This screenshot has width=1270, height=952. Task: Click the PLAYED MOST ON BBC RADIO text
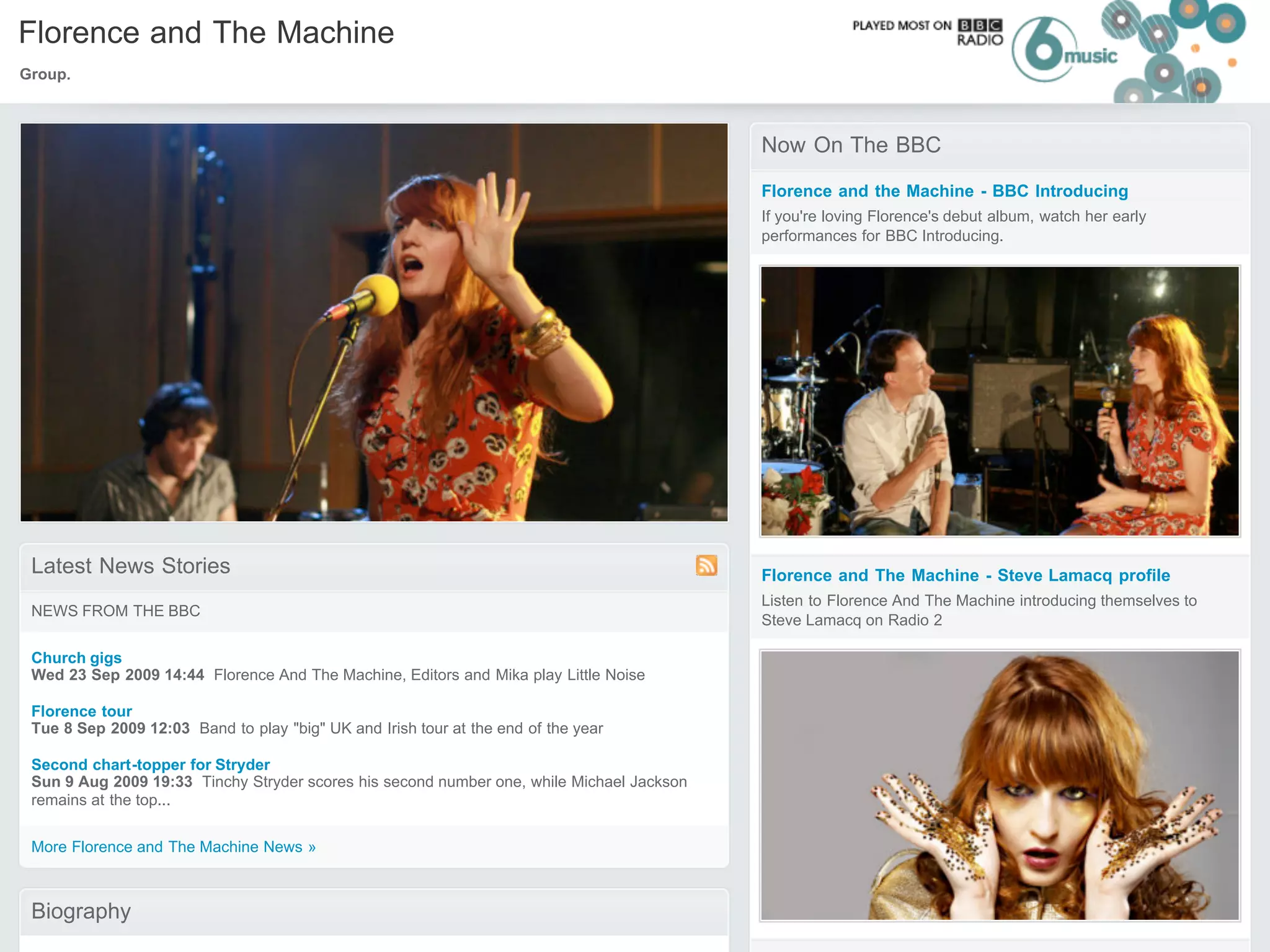(x=928, y=32)
